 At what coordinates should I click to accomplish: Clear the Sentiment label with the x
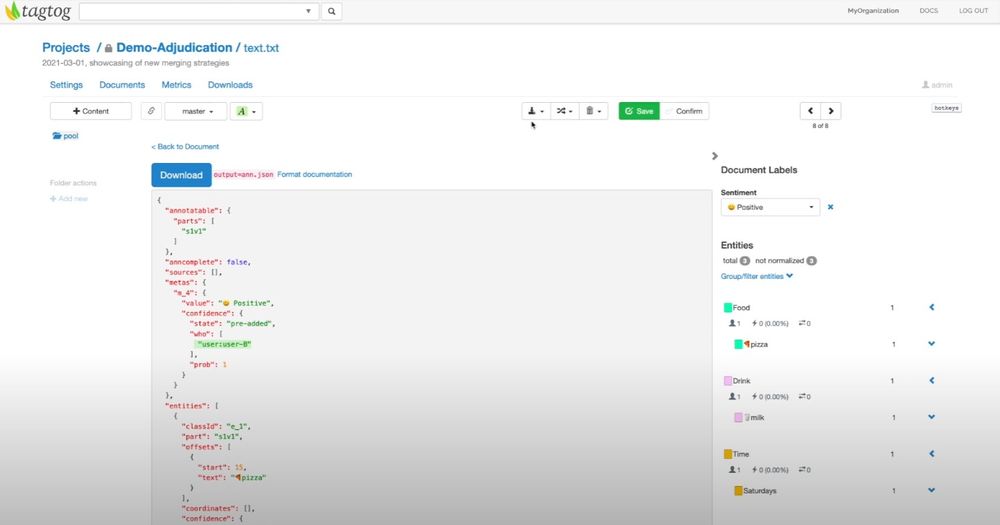coord(830,207)
